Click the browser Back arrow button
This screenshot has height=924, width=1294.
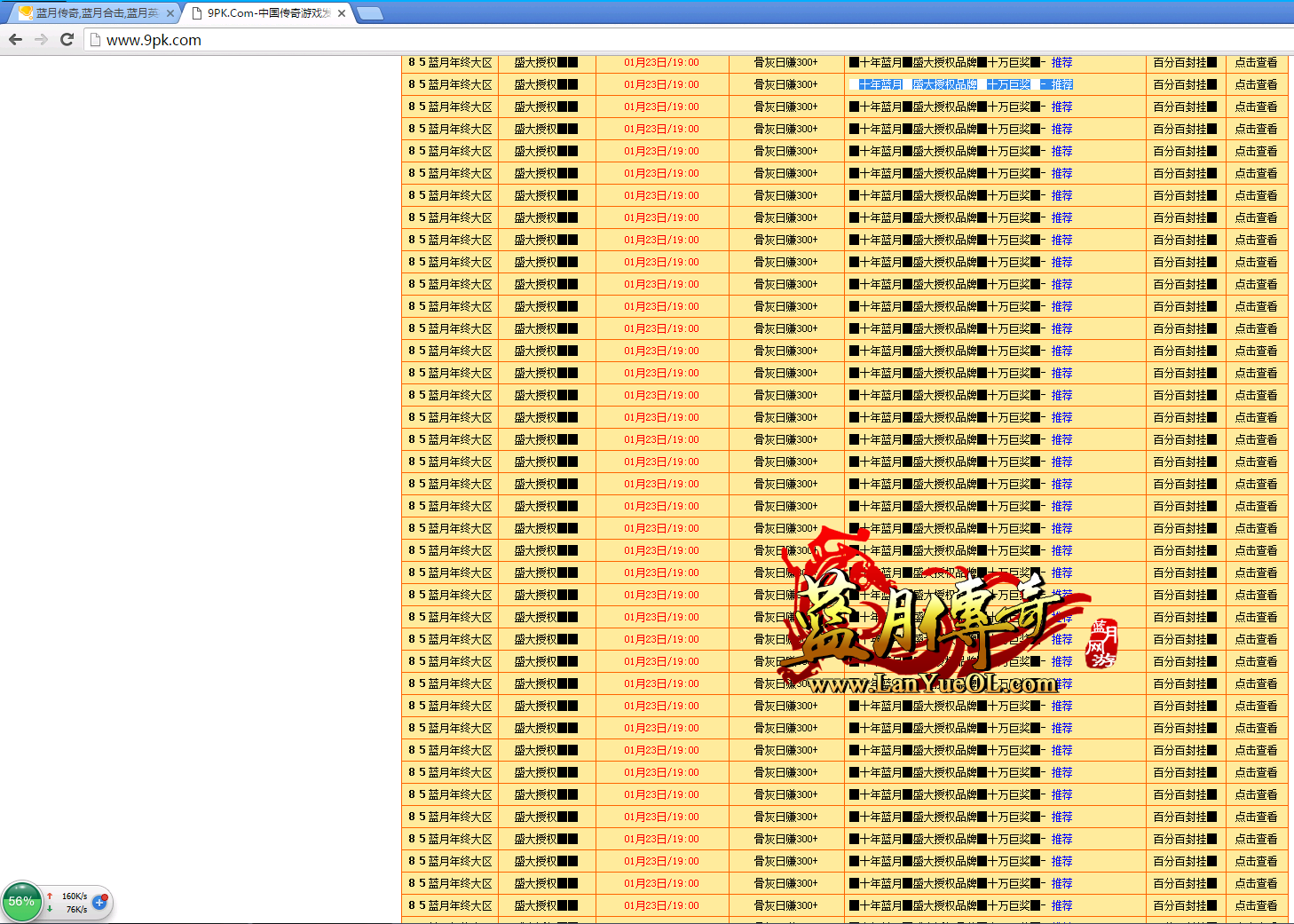tap(15, 39)
